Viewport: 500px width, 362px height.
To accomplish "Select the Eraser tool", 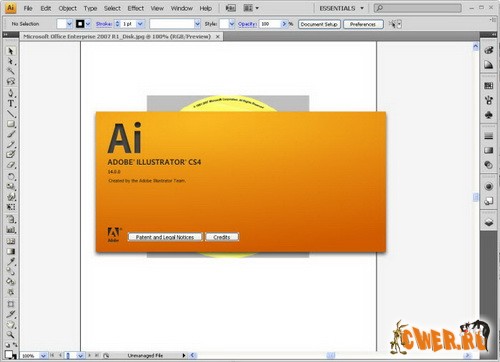I will pyautogui.click(x=11, y=165).
